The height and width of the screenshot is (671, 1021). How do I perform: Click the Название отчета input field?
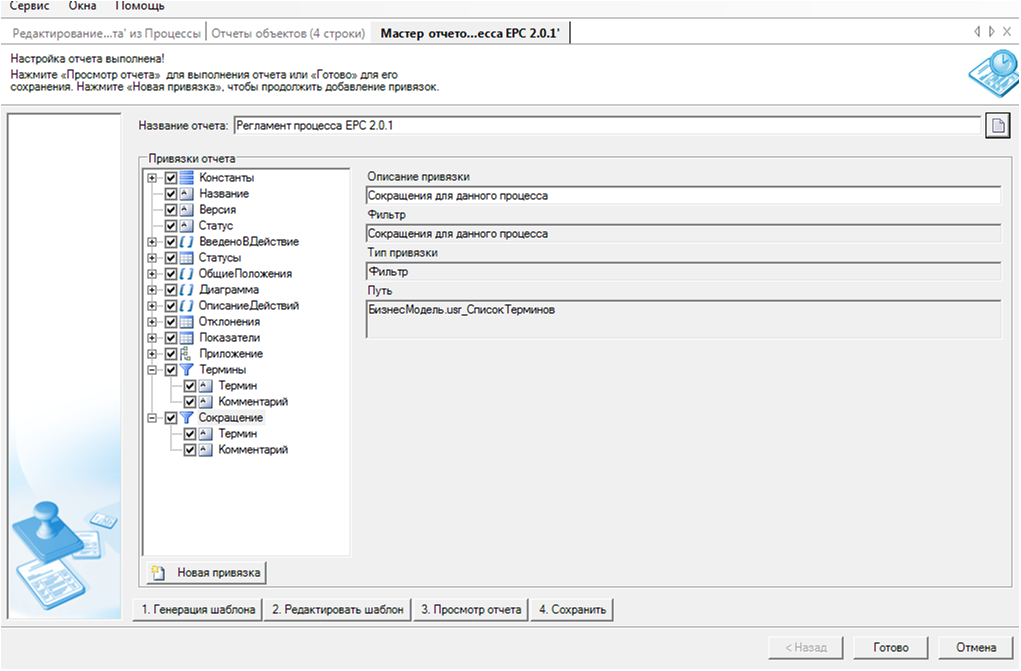[605, 126]
